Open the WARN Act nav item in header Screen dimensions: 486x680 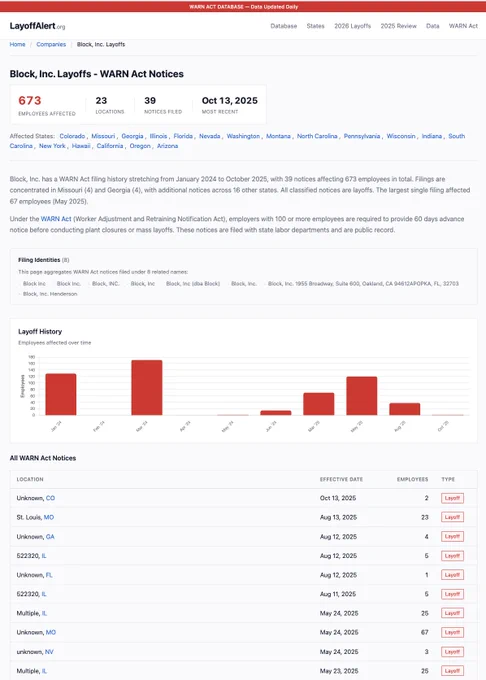(x=463, y=26)
